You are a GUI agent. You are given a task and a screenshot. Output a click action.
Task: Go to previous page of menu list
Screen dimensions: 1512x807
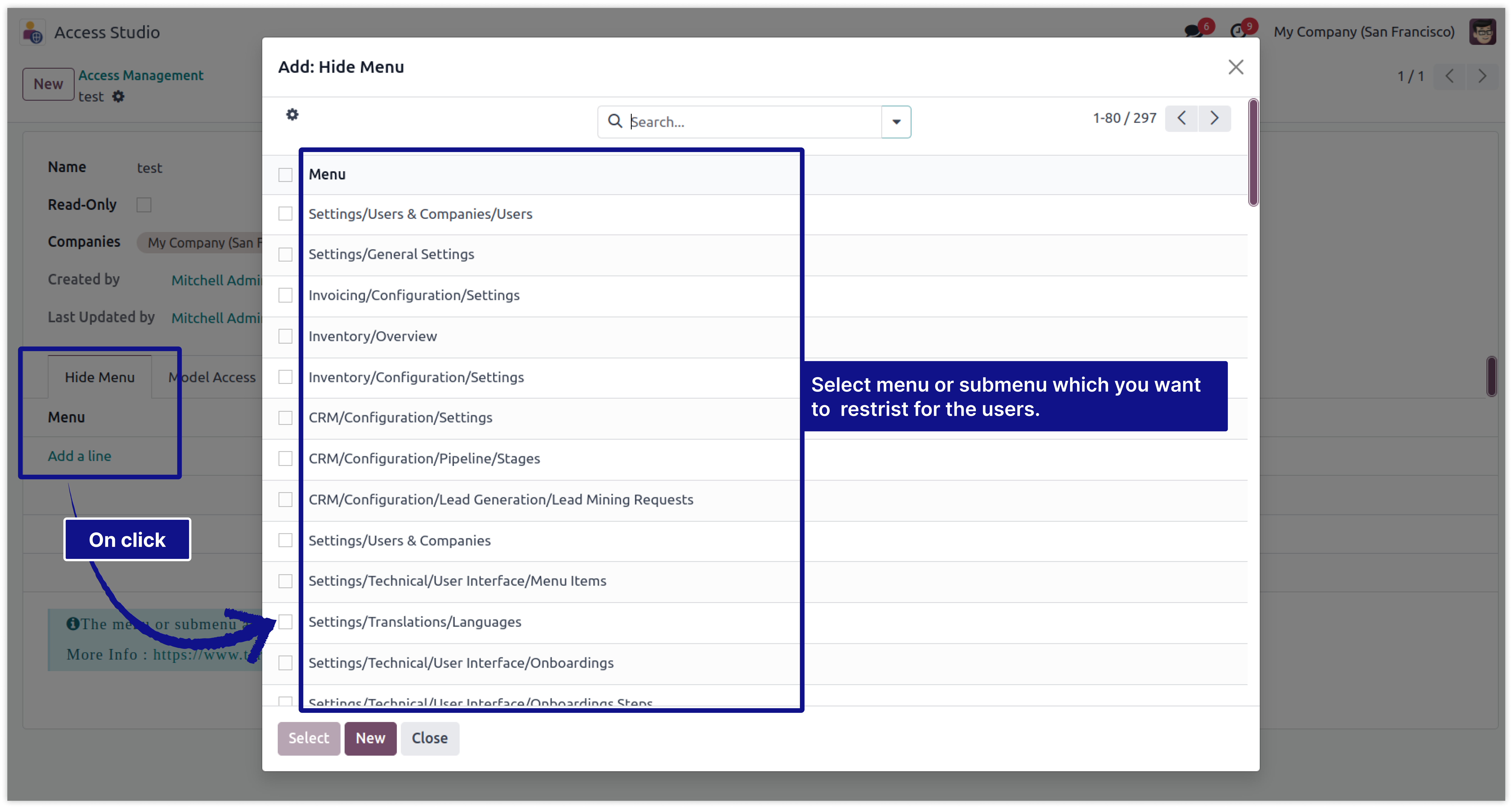pyautogui.click(x=1182, y=118)
